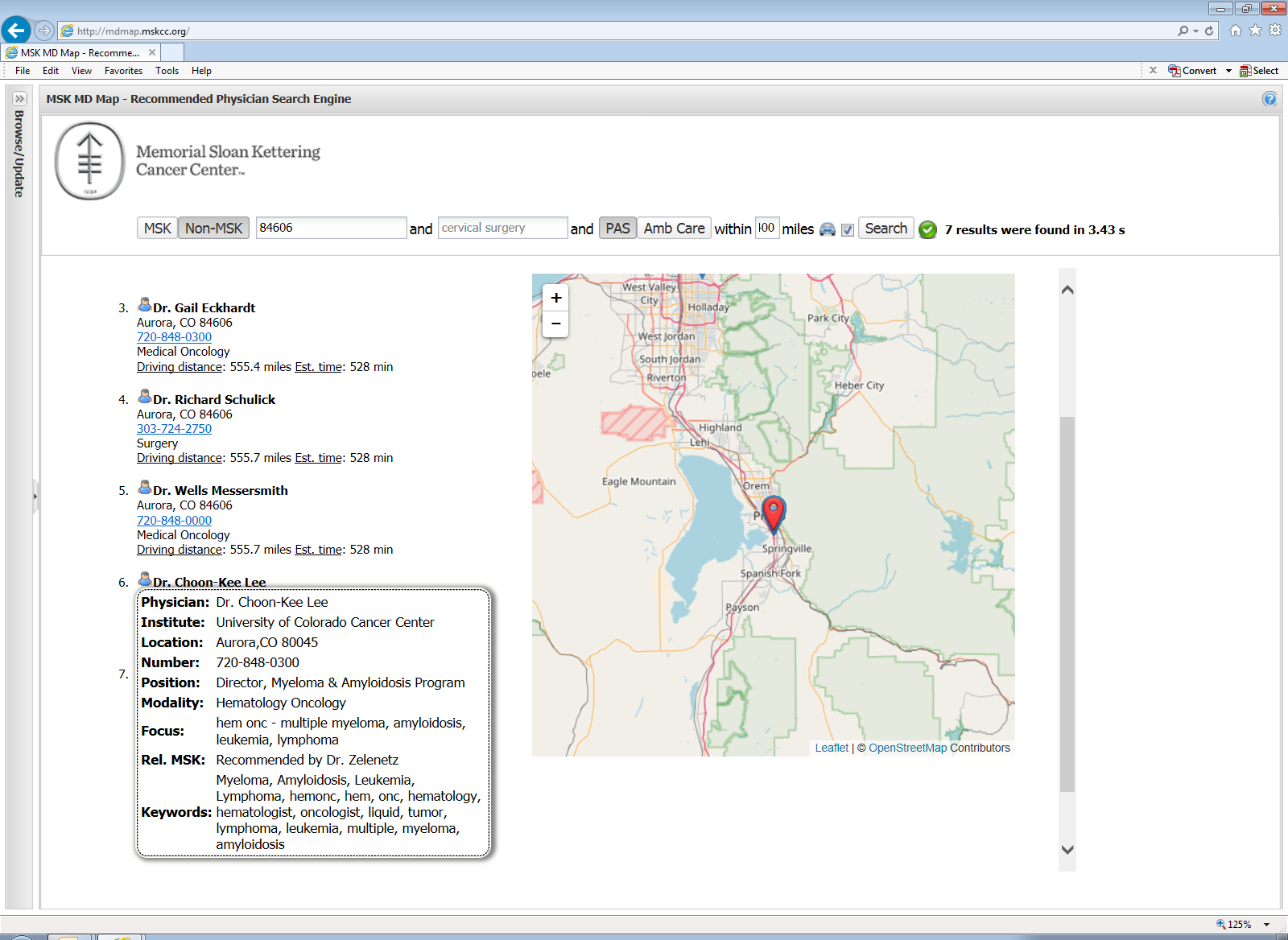1288x940 pixels.
Task: Refresh the page with reload icon
Action: 1209,31
